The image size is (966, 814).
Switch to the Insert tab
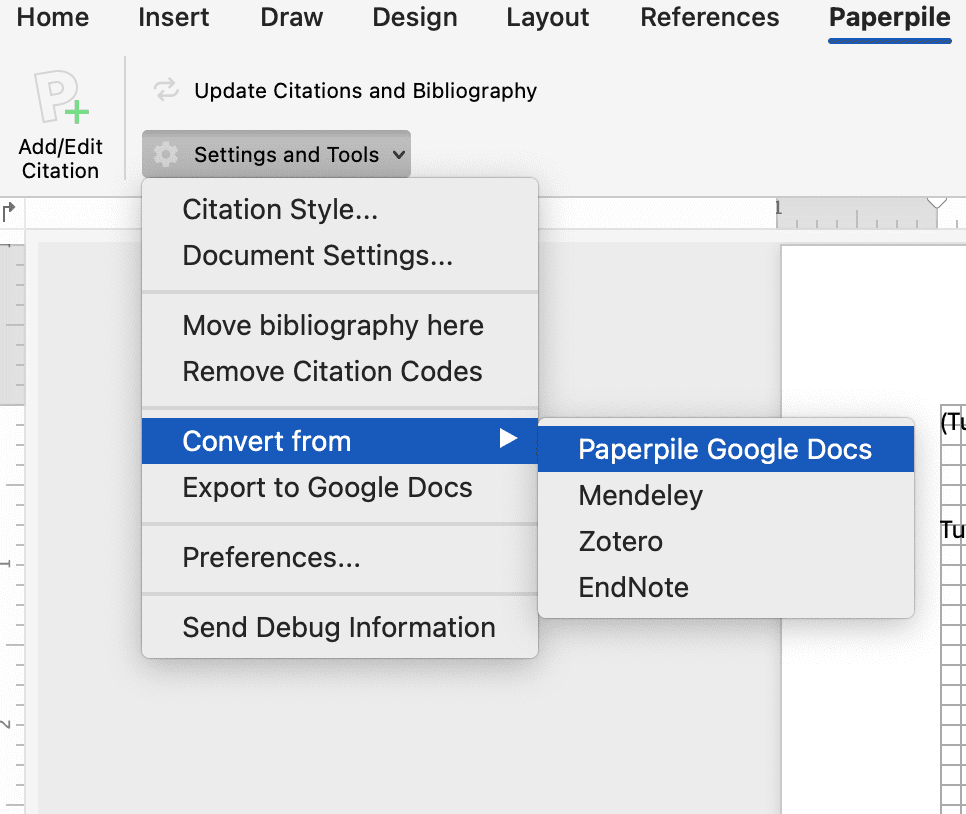coord(175,17)
